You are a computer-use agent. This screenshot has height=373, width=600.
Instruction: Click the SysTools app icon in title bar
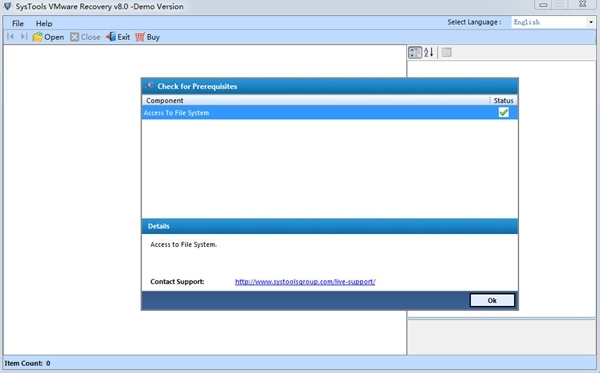[7, 6]
